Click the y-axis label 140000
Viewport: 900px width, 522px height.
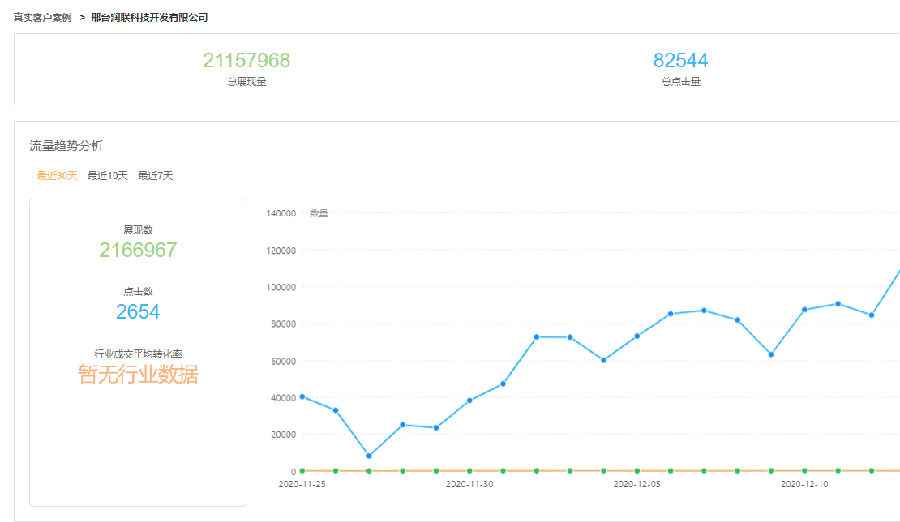pyautogui.click(x=281, y=213)
